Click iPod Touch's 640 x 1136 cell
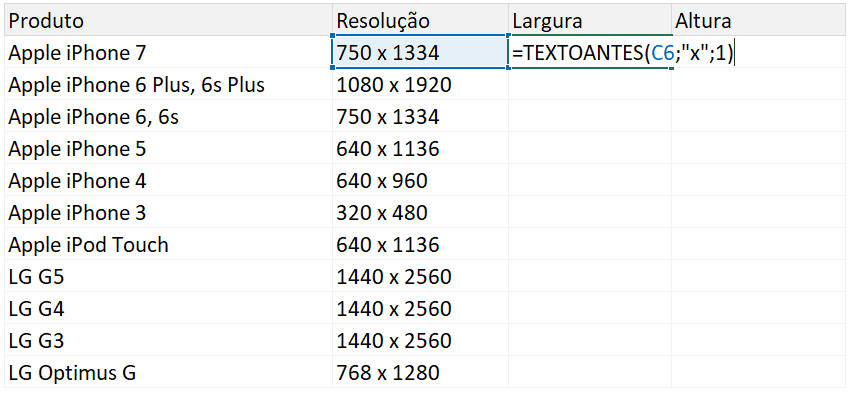The height and width of the screenshot is (393, 850). click(x=421, y=244)
